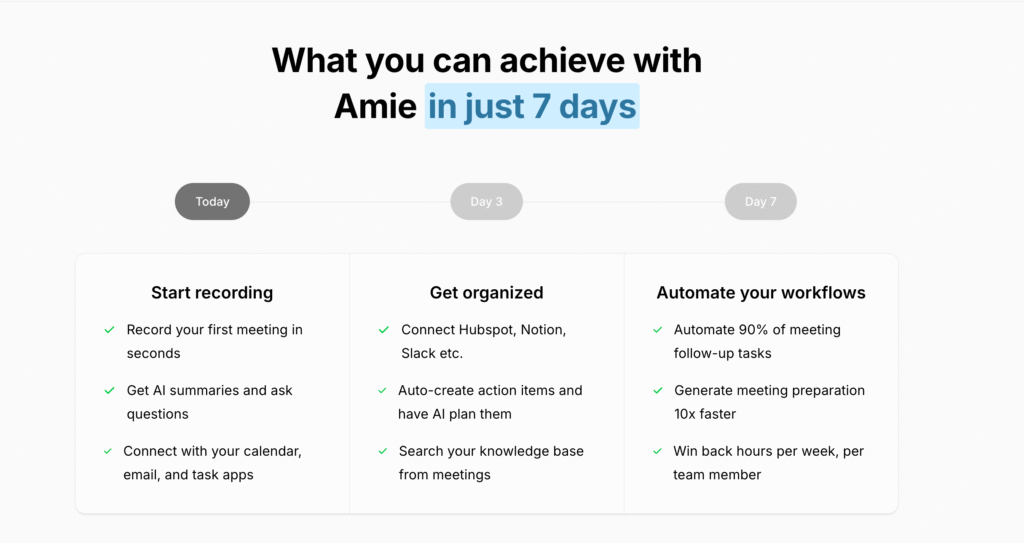Click checkmark next to Search your knowledge base
This screenshot has width=1024, height=543.
[383, 452]
